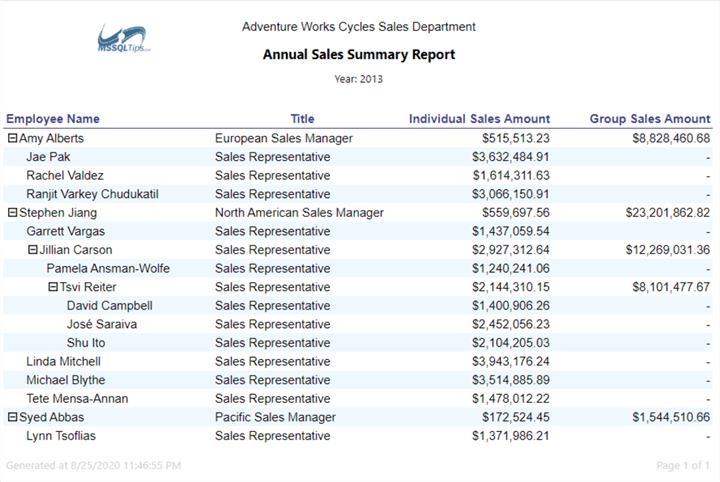
Task: Click the $3,066,150.91 sales amount
Action: point(511,194)
